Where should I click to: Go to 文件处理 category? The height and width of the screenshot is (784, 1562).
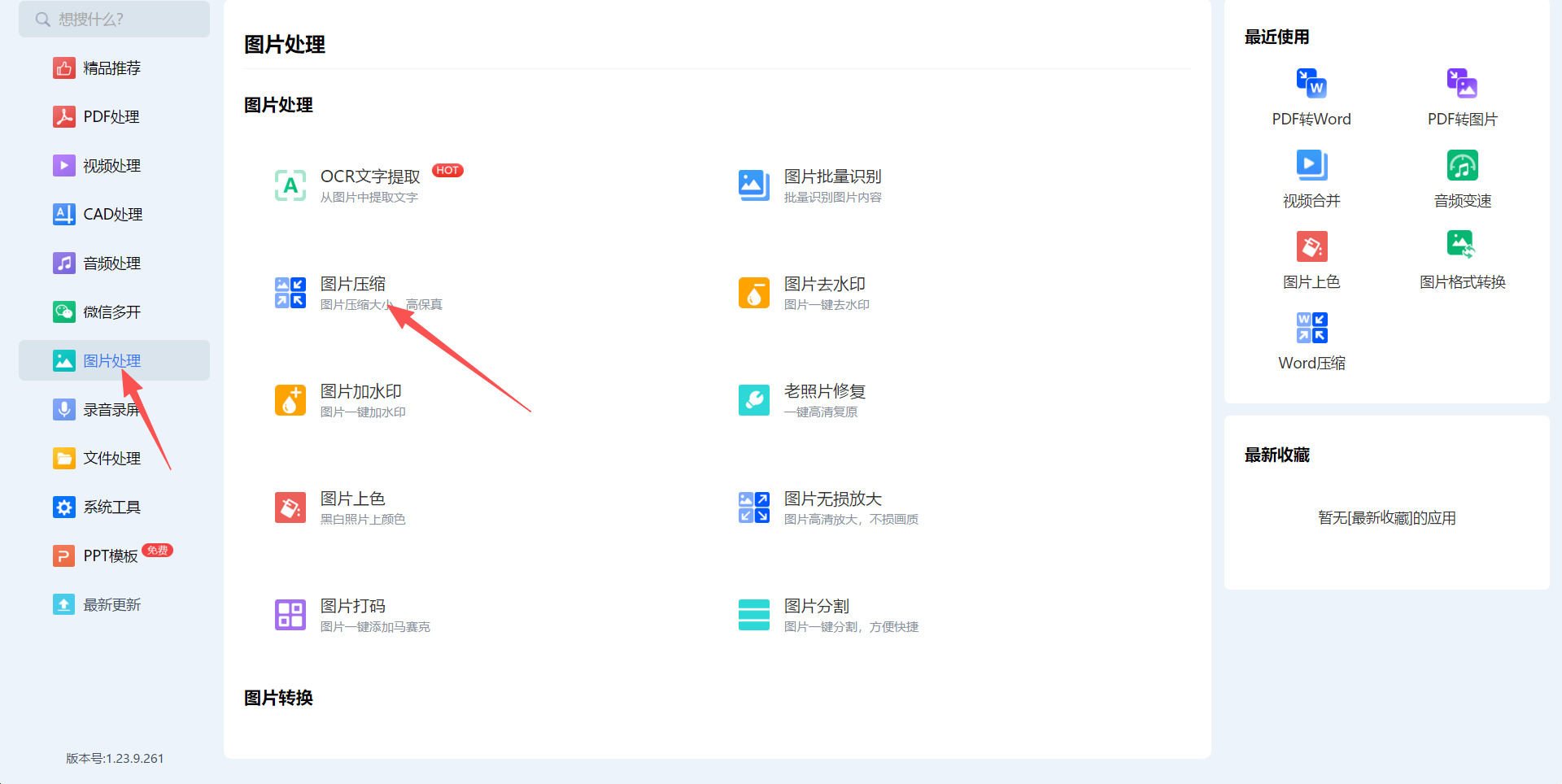(x=112, y=459)
